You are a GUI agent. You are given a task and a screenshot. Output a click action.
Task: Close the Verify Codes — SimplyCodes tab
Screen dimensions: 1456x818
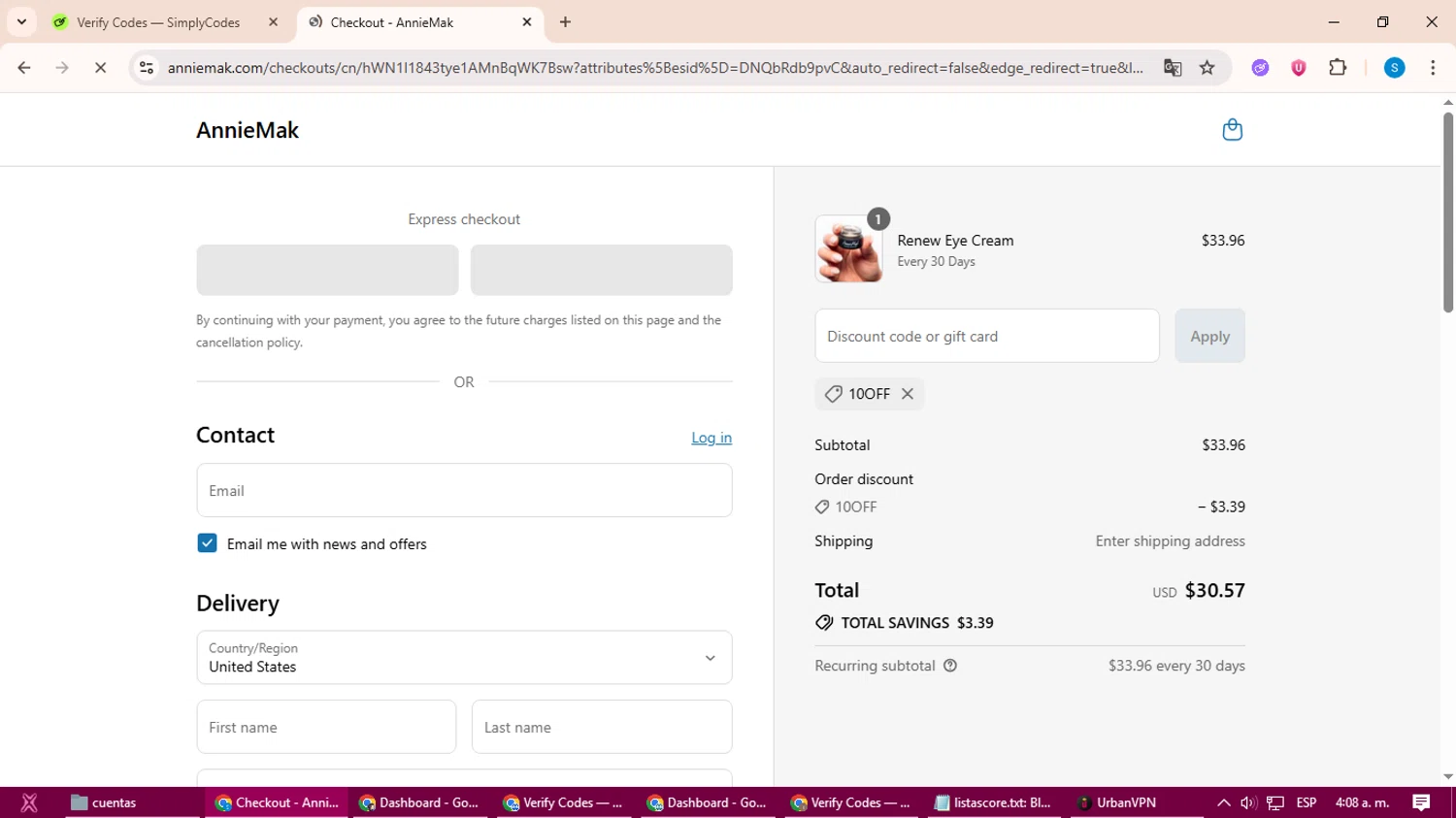[273, 22]
